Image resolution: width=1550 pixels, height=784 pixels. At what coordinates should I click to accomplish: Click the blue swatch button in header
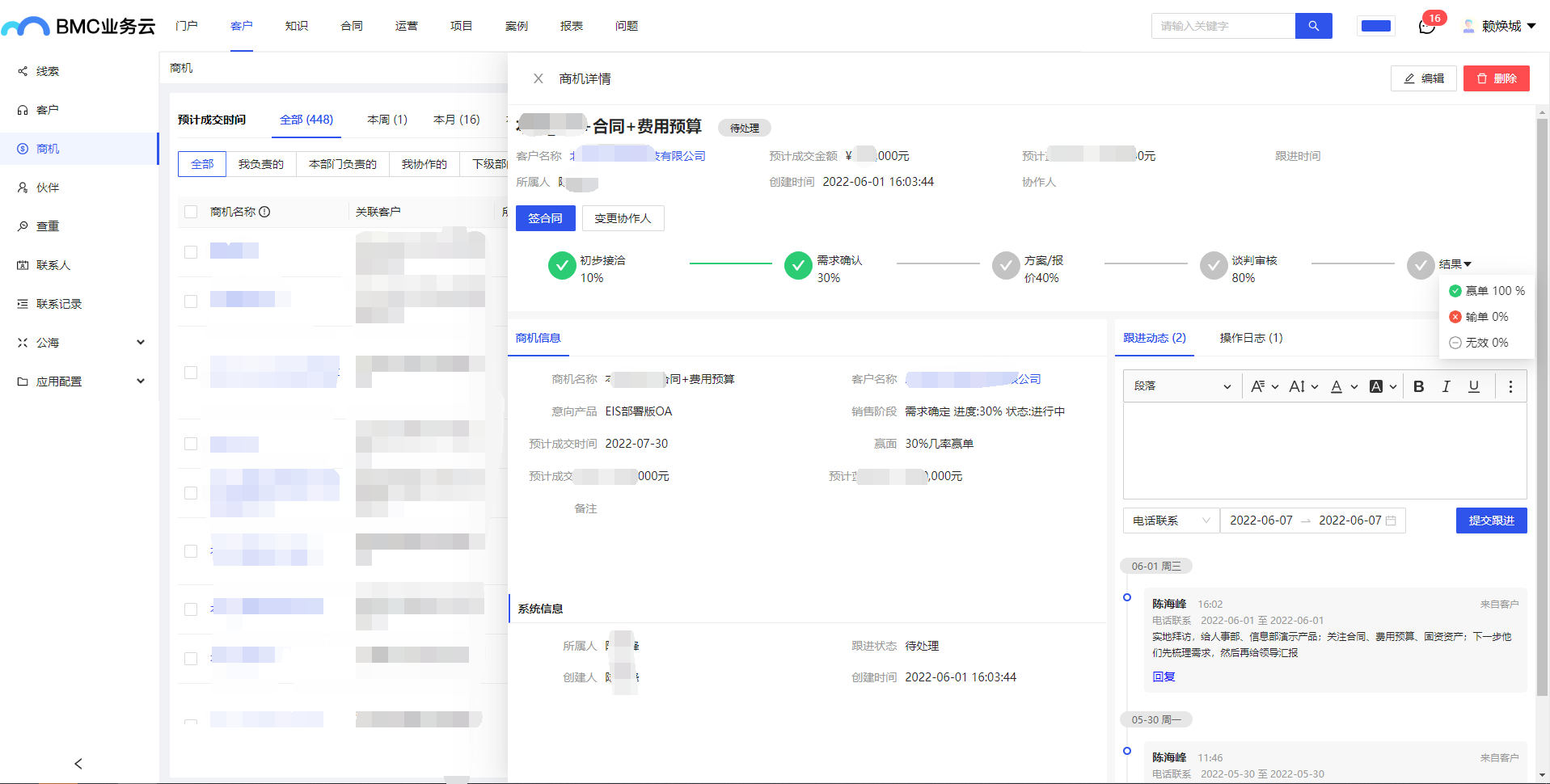tap(1376, 26)
